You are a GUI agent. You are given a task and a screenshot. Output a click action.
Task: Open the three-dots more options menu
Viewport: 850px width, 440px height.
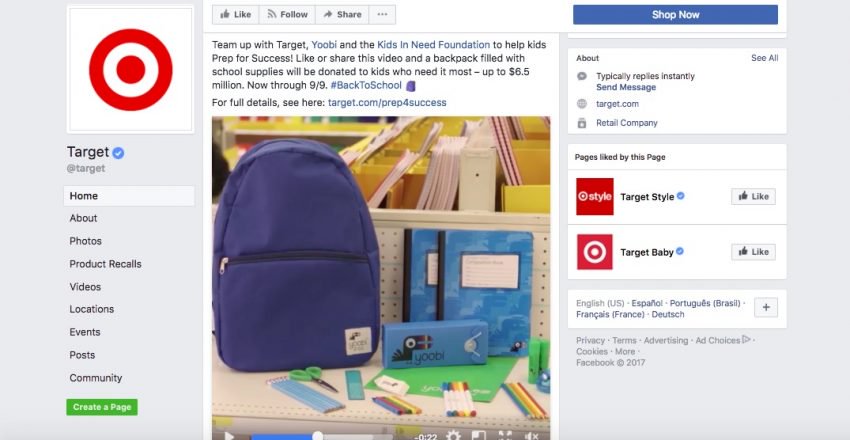pos(382,15)
